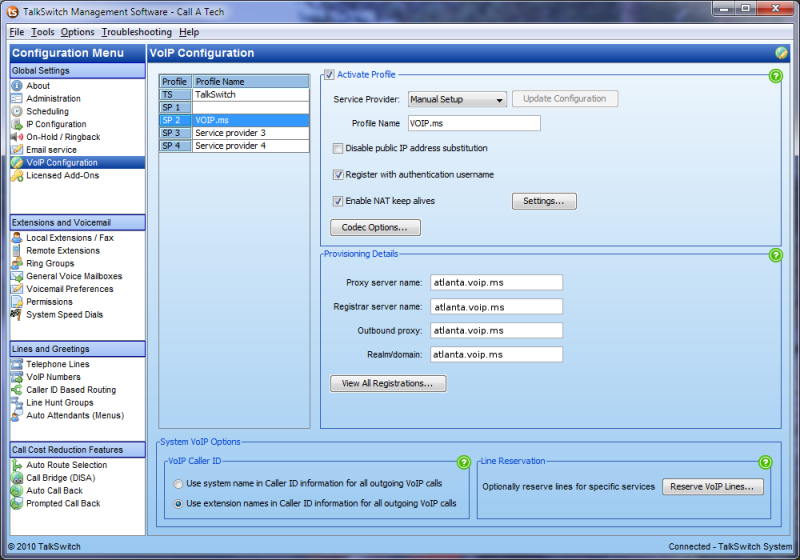Click the Update Configuration button
This screenshot has height=560, width=800.
tap(565, 99)
